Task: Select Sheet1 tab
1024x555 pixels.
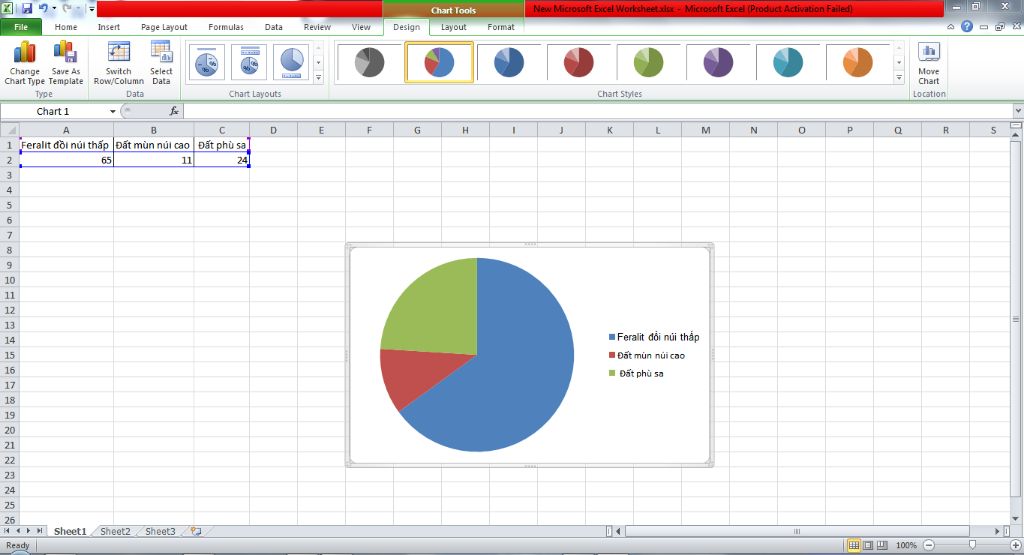Action: pos(70,531)
